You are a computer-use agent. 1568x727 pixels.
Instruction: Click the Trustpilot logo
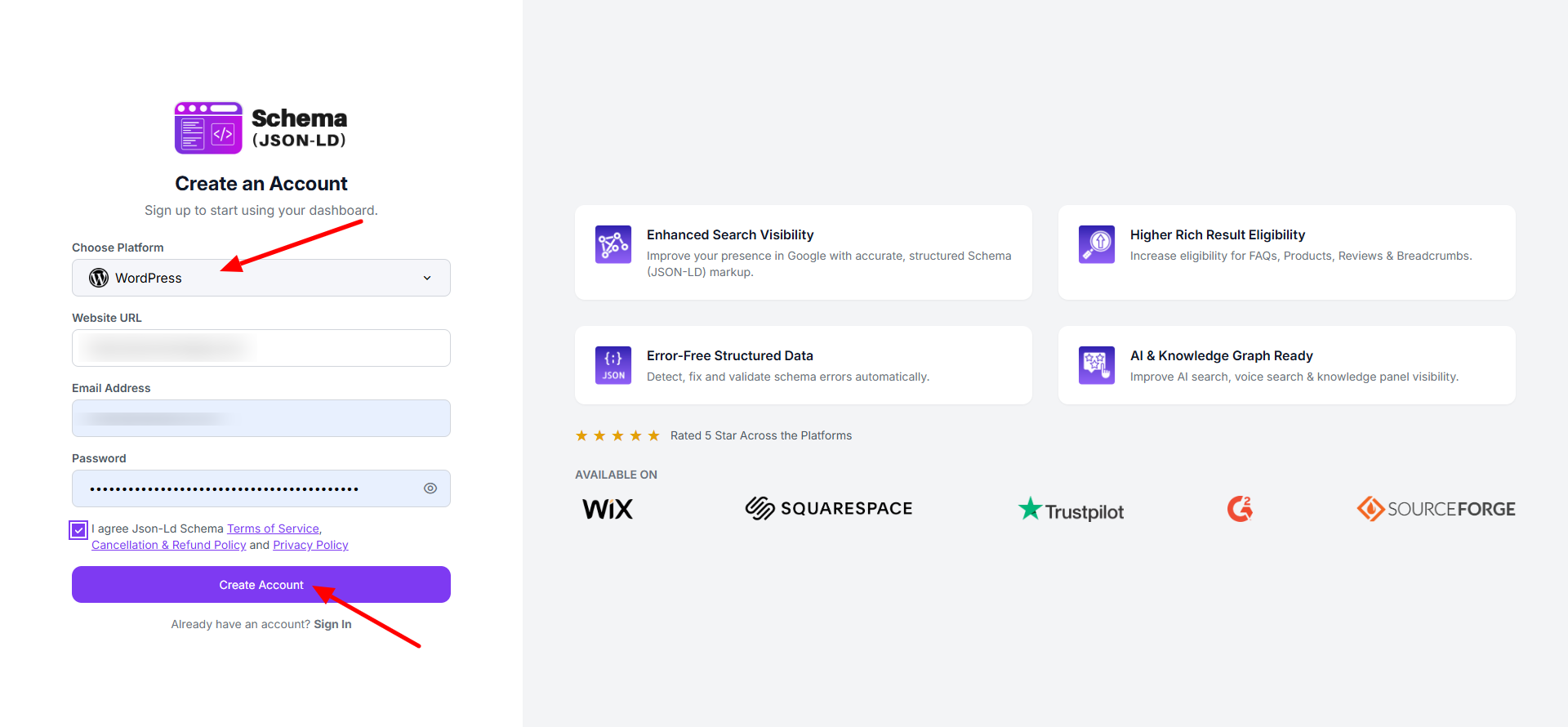(1071, 510)
